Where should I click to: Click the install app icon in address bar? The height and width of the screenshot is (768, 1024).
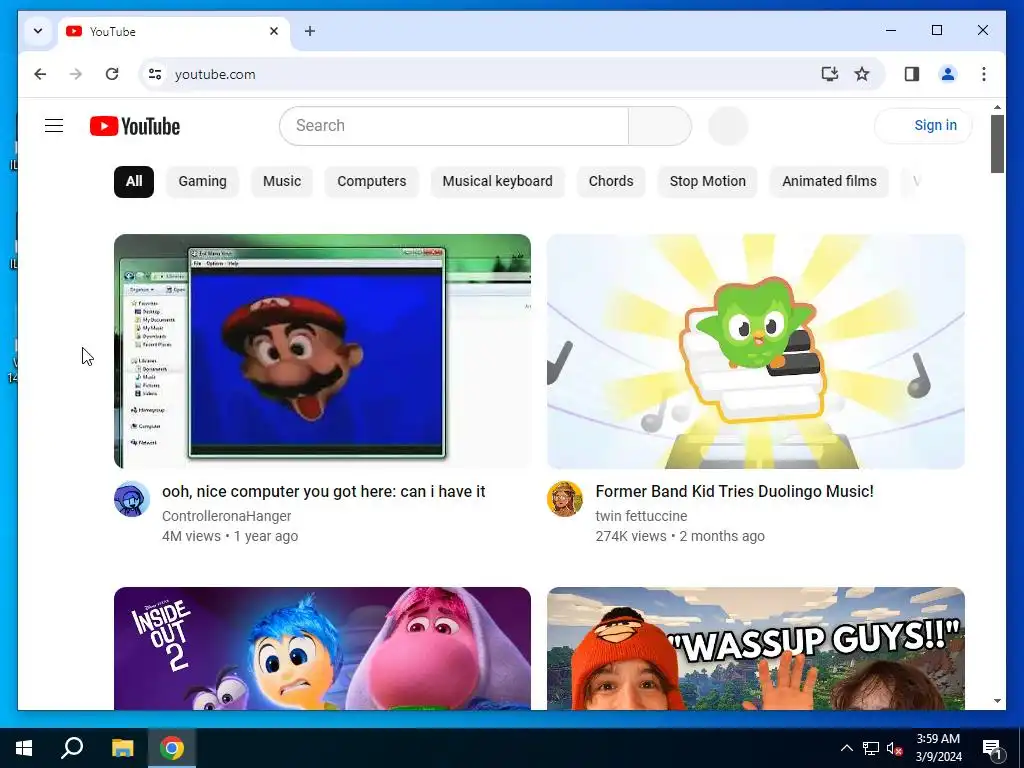pyautogui.click(x=829, y=74)
